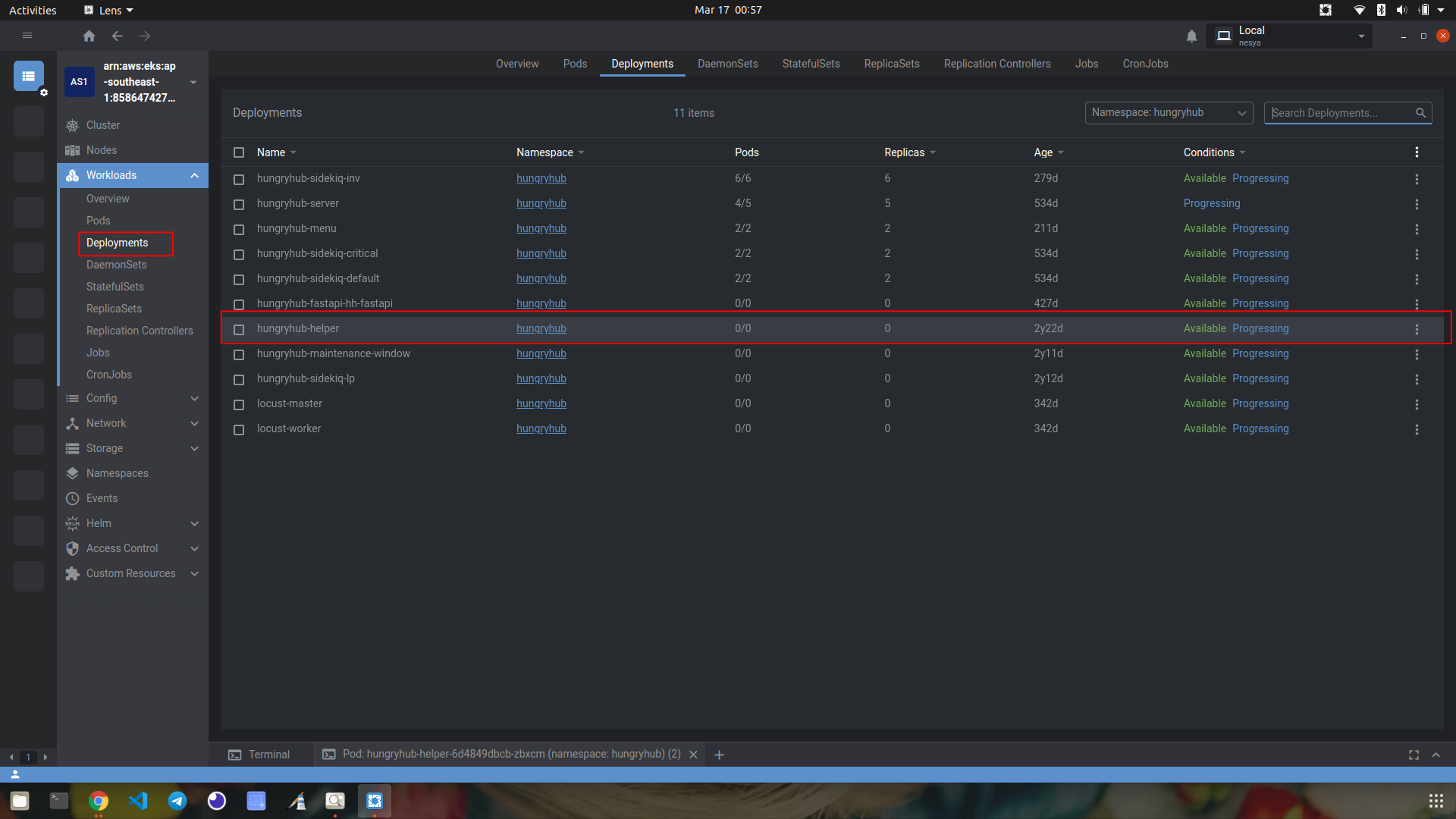The width and height of the screenshot is (1456, 819).
Task: Open a new terminal tab with plus icon
Action: (719, 755)
